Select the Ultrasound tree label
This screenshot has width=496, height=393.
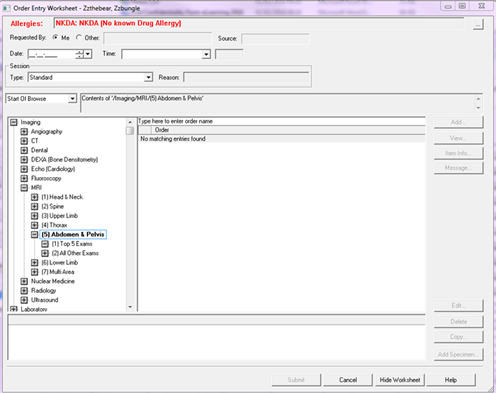pyautogui.click(x=45, y=300)
